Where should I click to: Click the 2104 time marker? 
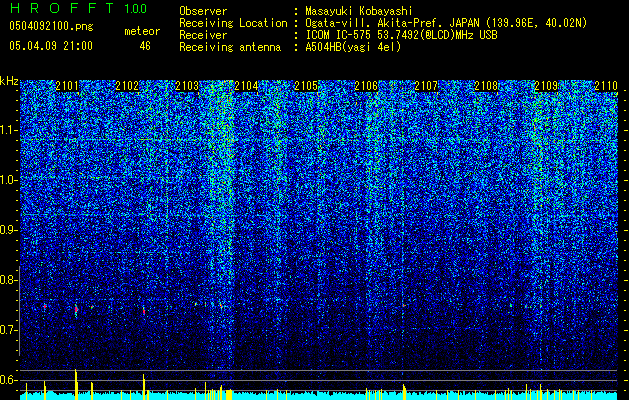pyautogui.click(x=246, y=86)
